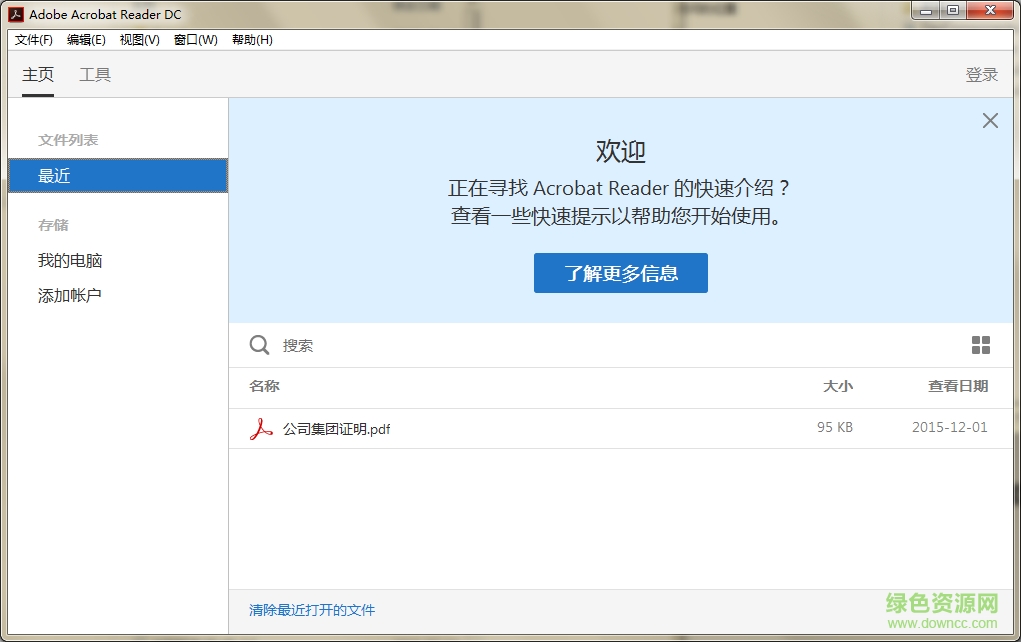Switch to the 工具 tab
1021x642 pixels.
tap(95, 74)
